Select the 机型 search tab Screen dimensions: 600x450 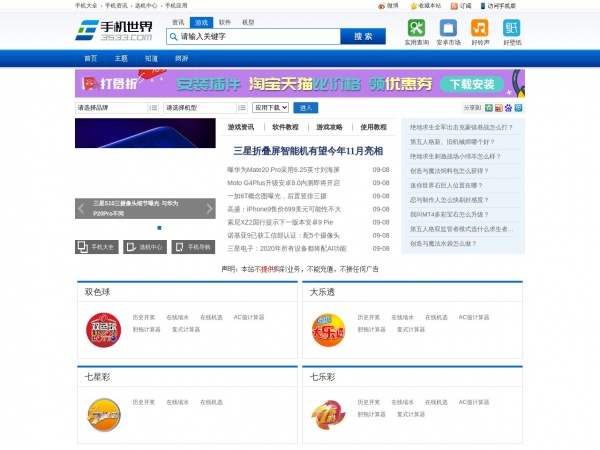pyautogui.click(x=248, y=23)
